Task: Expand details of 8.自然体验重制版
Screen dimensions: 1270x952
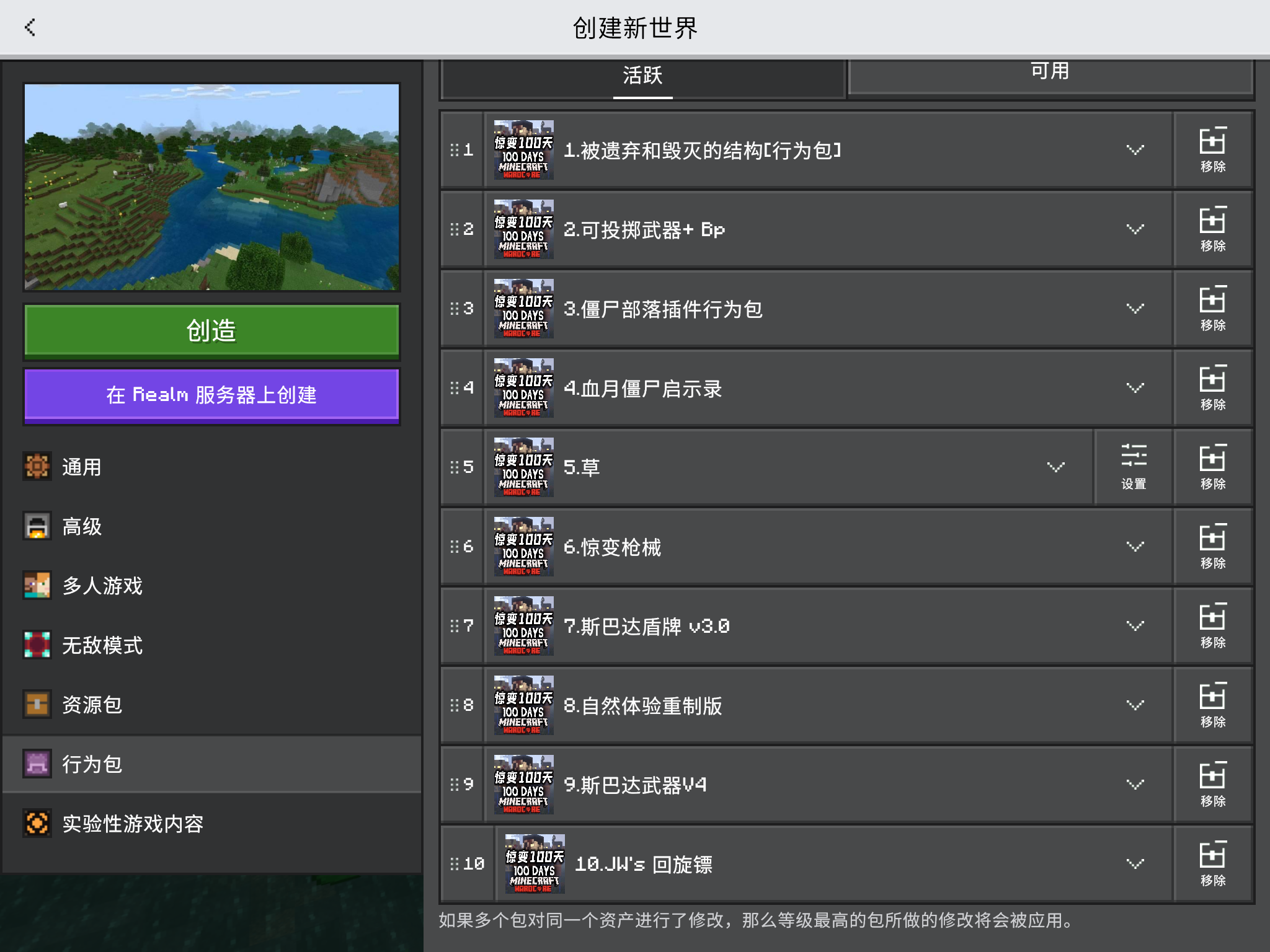Action: [1135, 705]
